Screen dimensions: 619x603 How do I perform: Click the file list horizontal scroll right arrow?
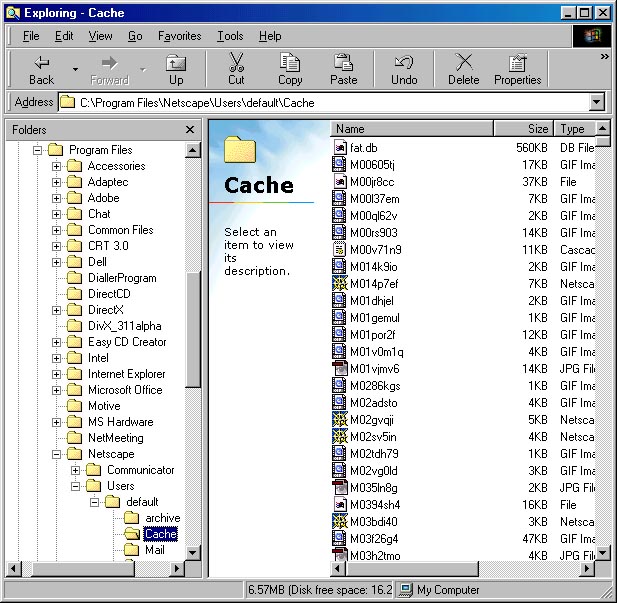point(587,569)
